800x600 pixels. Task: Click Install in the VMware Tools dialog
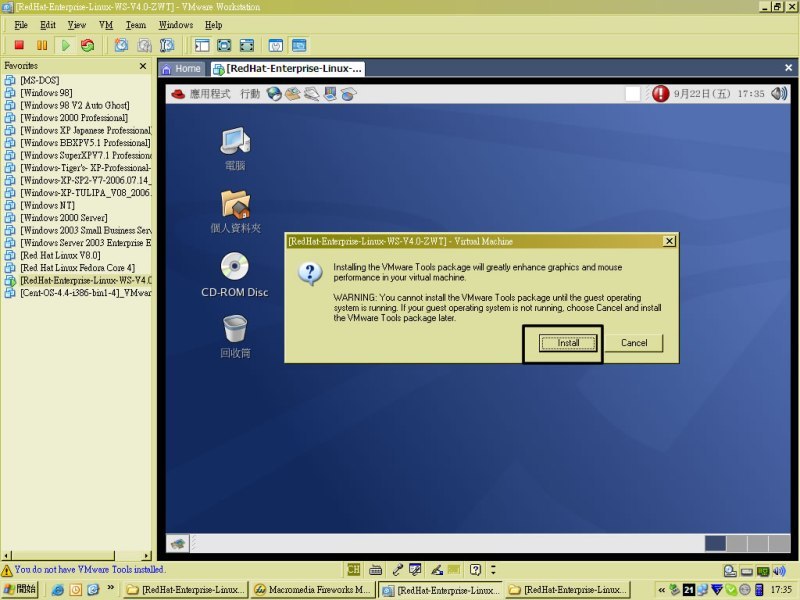pos(568,343)
